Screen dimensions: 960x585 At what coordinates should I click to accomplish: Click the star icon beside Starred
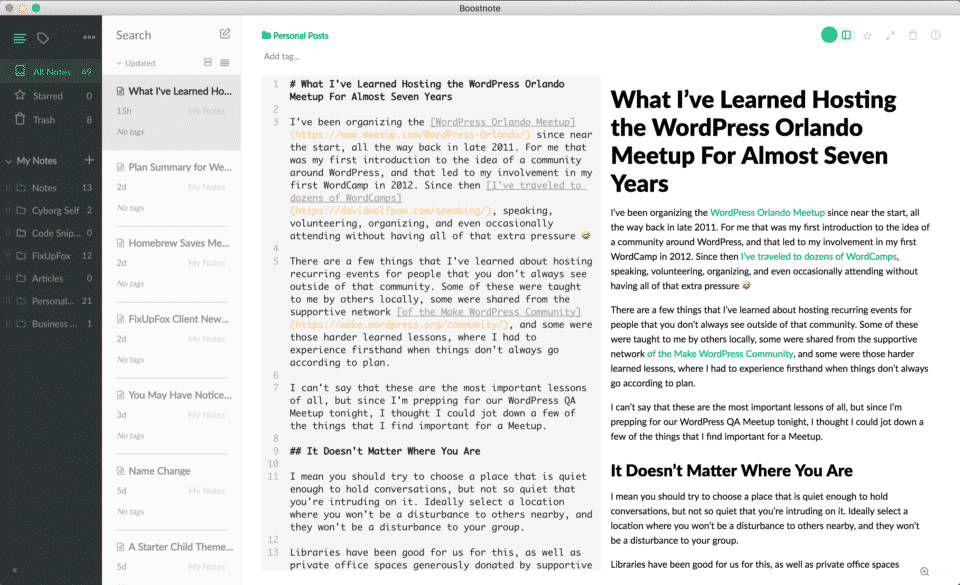pos(20,95)
